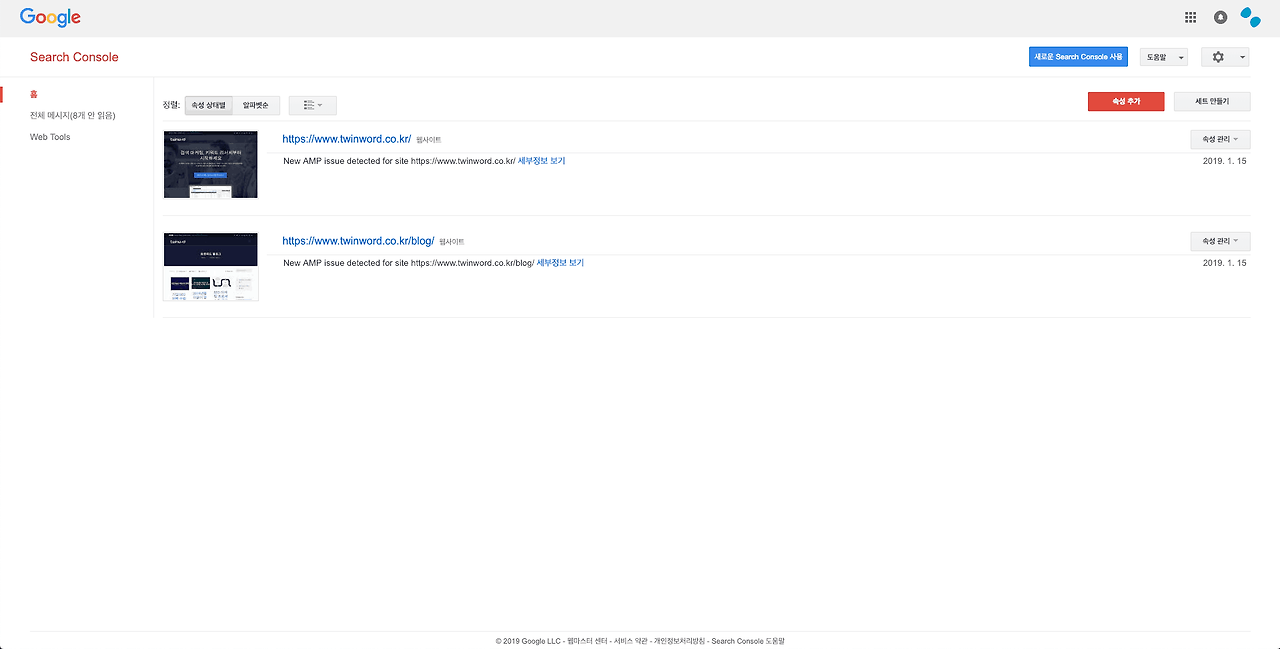Select 홈 in the sidebar

point(33,93)
